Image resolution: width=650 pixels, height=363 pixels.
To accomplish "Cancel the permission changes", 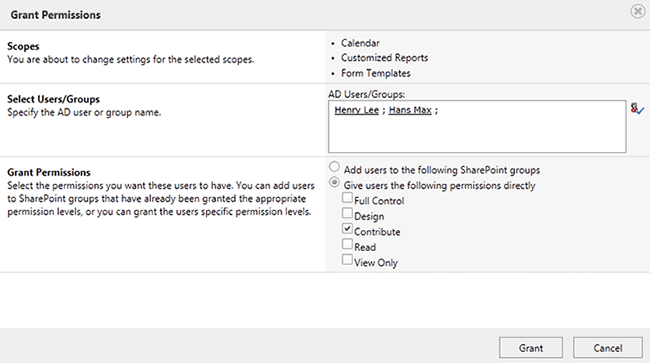I will [x=608, y=348].
